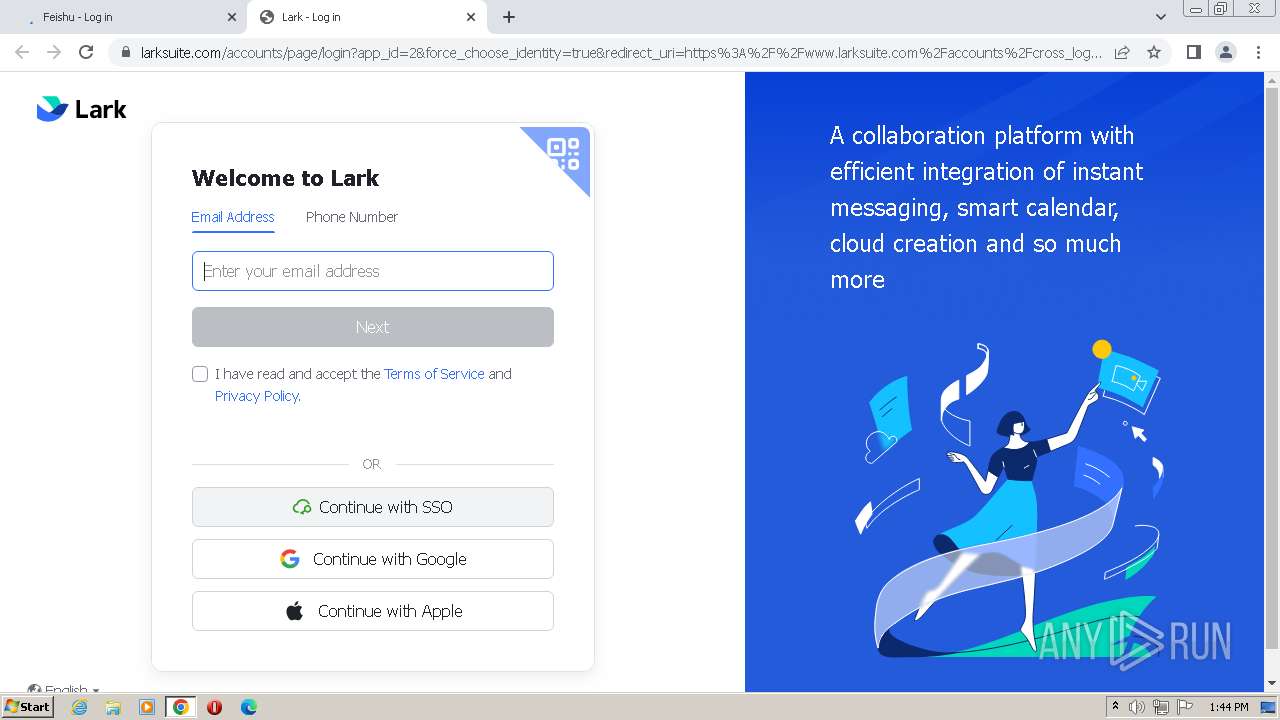Viewport: 1280px width, 720px height.
Task: Switch to Lark - Log in tab
Action: click(366, 17)
